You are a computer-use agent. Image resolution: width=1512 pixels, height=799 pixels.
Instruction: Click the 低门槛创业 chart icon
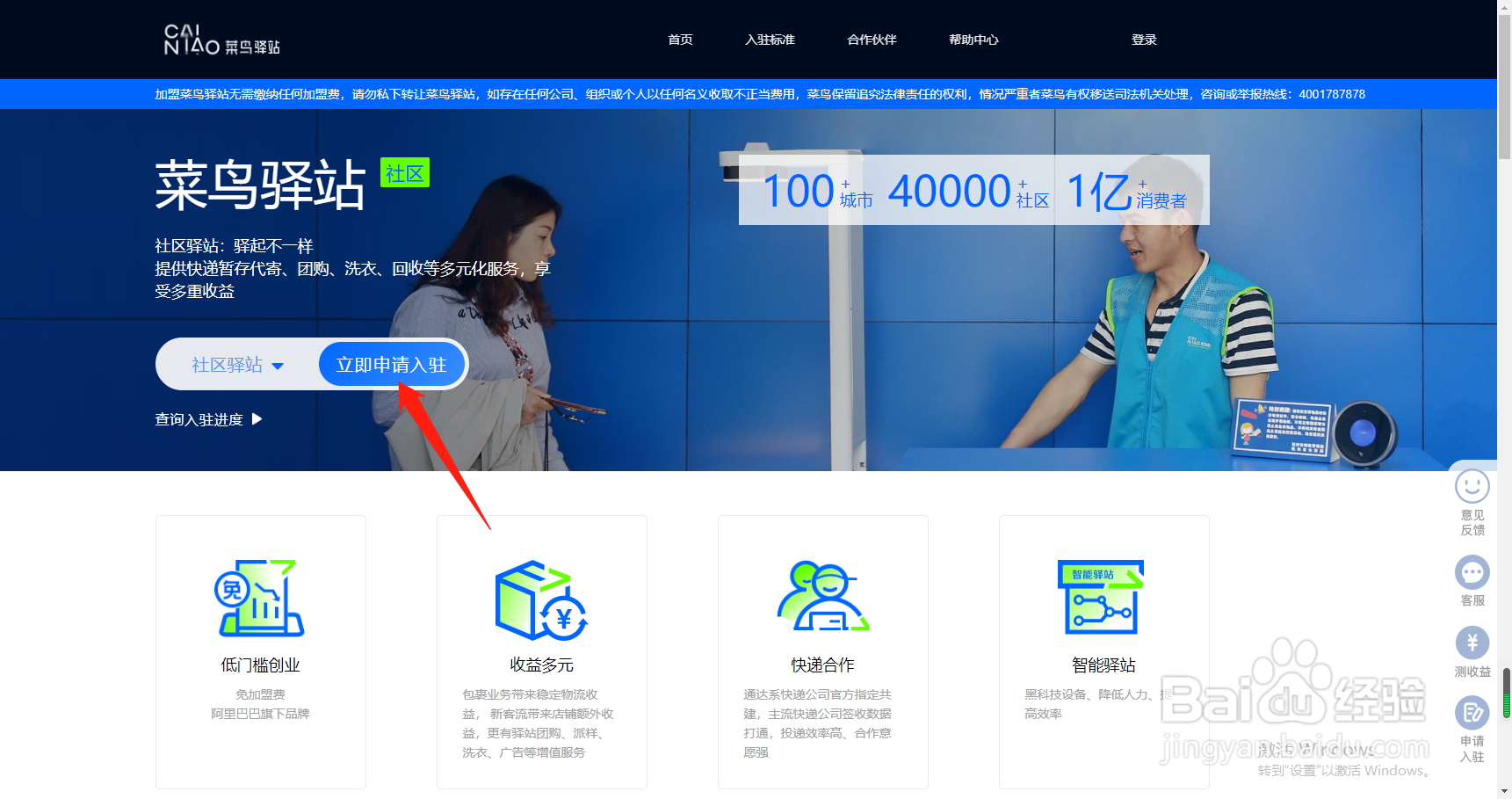pyautogui.click(x=260, y=598)
